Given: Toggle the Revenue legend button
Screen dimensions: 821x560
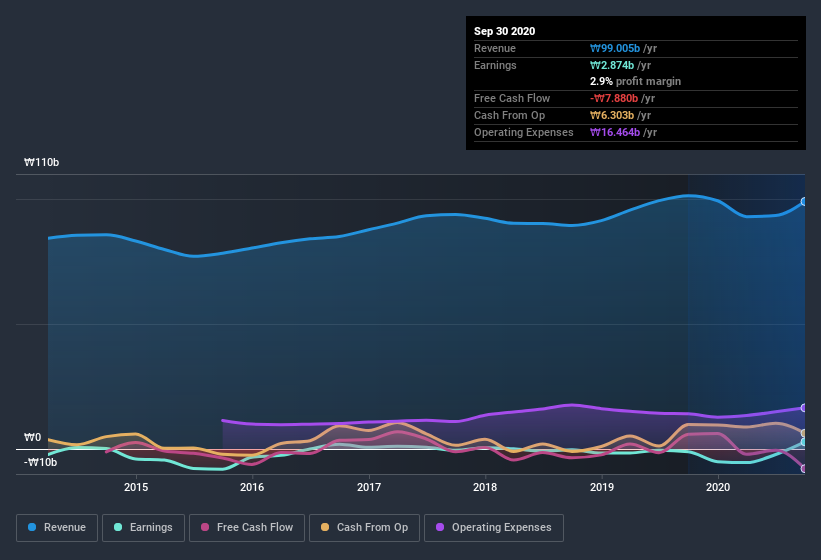Looking at the screenshot, I should [x=57, y=528].
